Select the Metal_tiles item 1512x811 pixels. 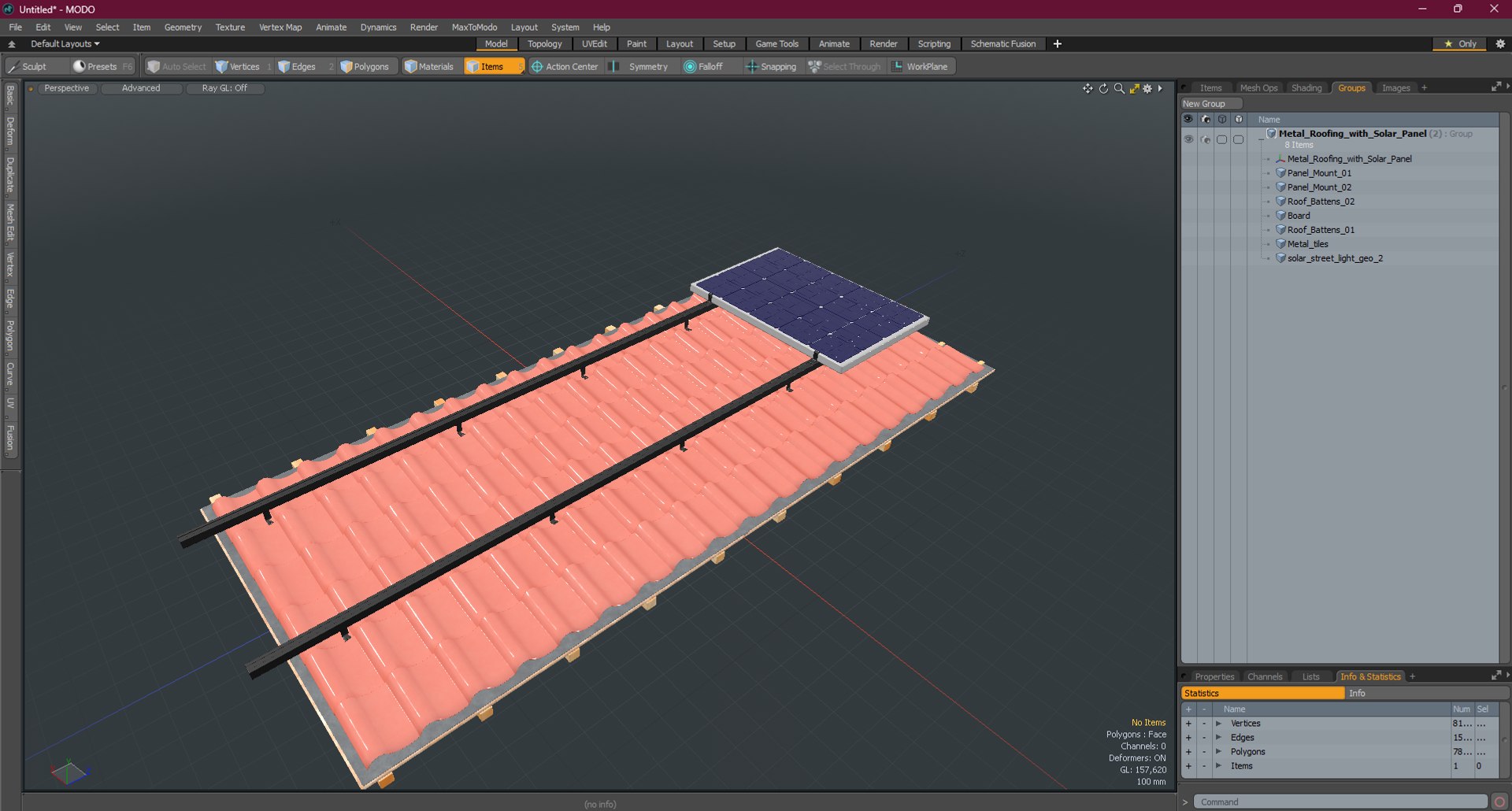(1307, 244)
